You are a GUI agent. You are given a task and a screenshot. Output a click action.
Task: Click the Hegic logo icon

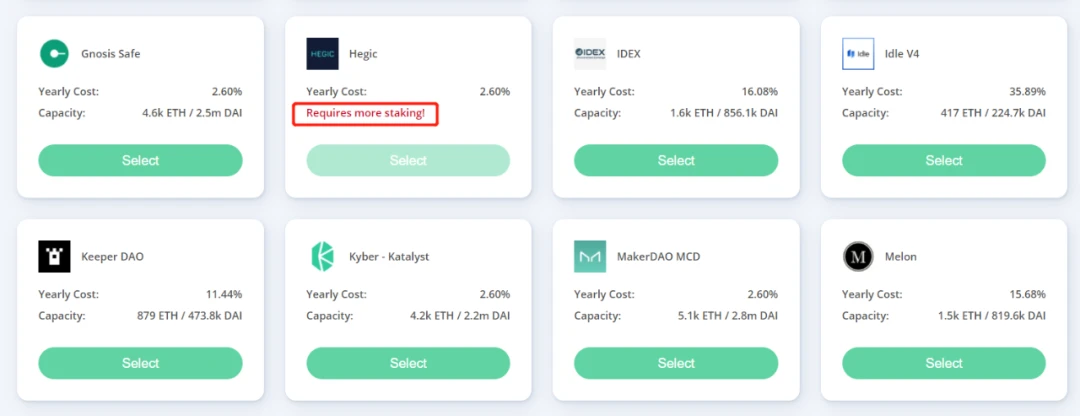click(322, 54)
